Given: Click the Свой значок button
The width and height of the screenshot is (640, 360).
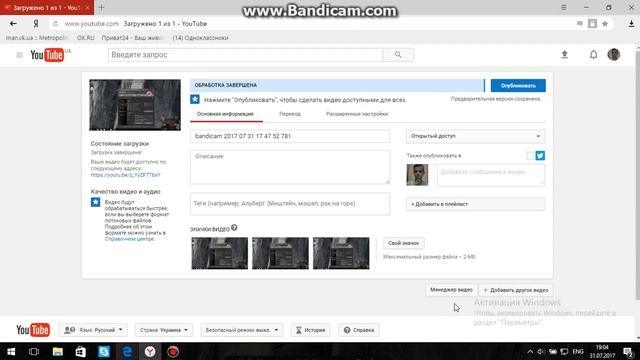Looking at the screenshot, I should coord(403,243).
